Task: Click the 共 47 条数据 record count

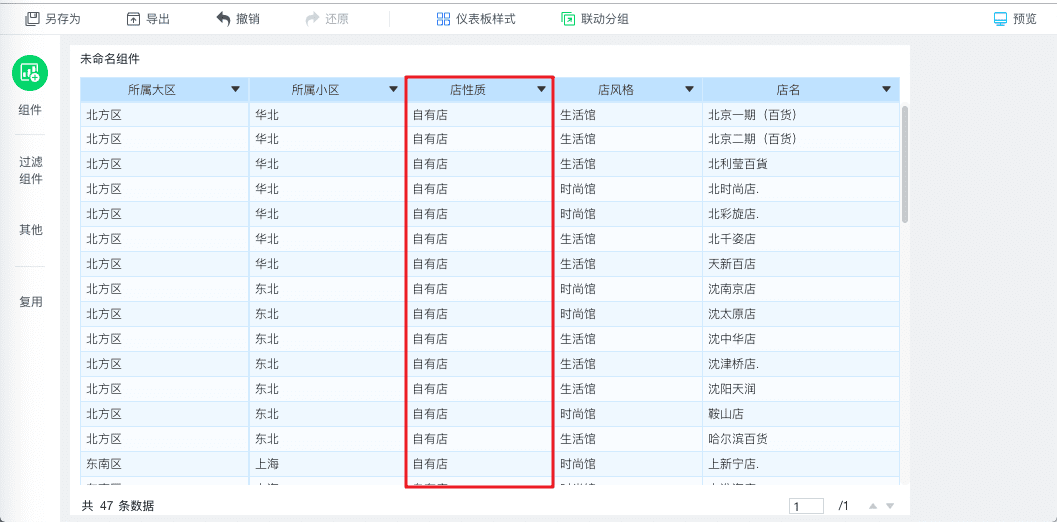Action: [x=118, y=506]
